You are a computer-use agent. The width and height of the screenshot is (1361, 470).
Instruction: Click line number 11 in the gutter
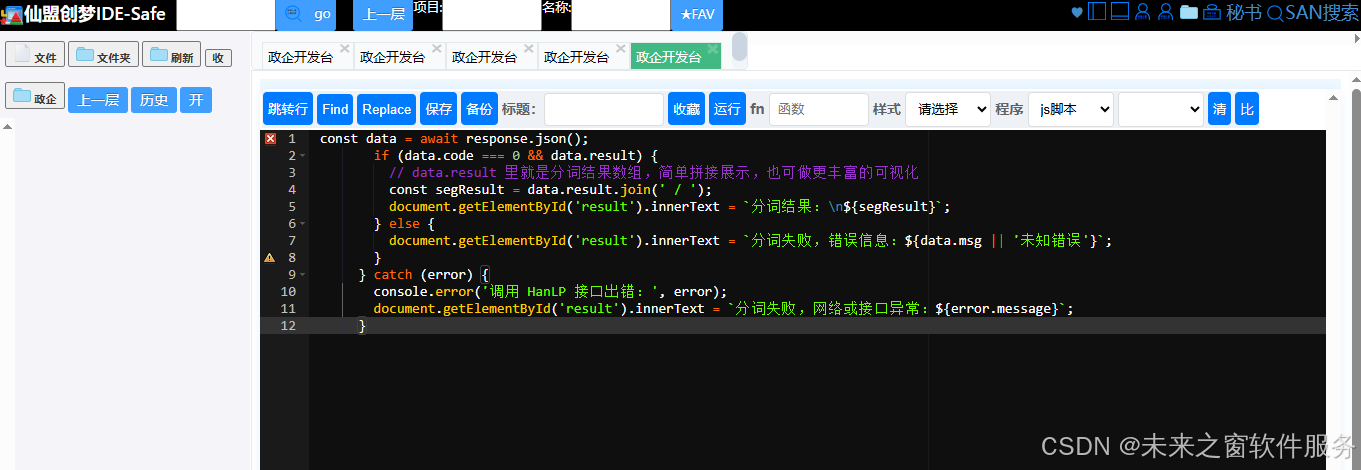point(288,308)
